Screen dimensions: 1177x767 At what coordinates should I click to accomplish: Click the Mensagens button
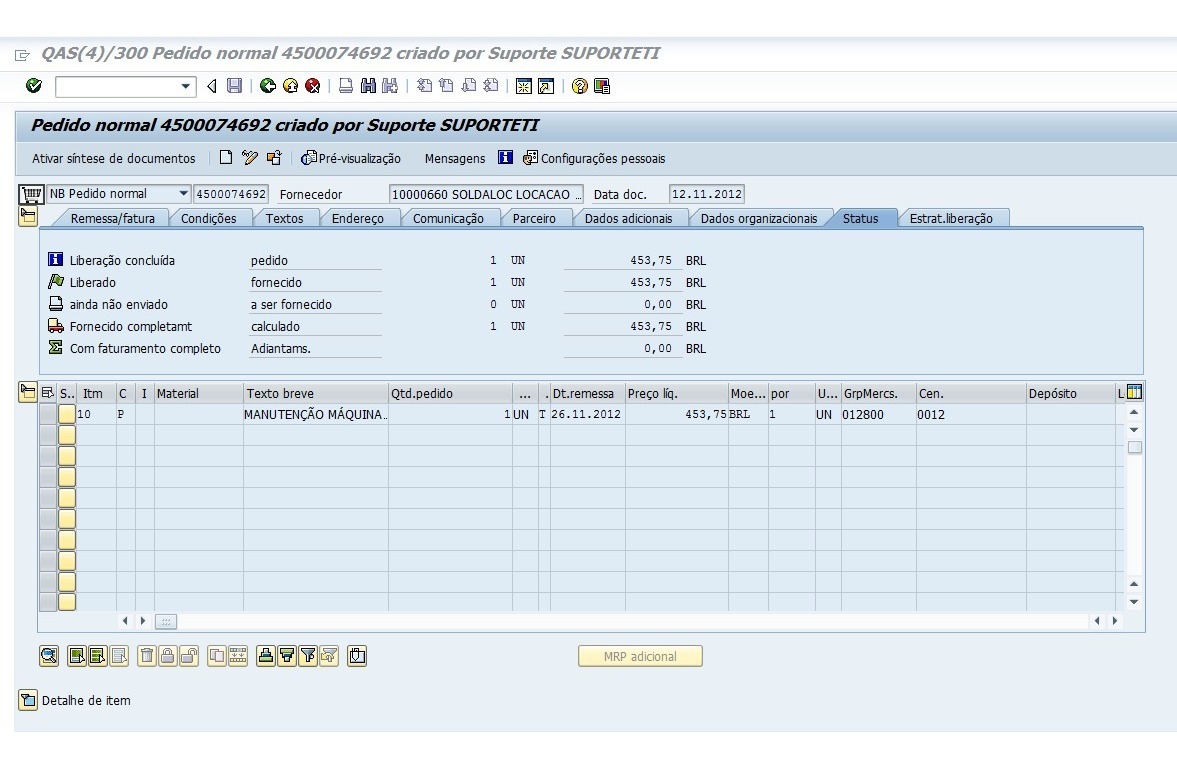(x=455, y=158)
